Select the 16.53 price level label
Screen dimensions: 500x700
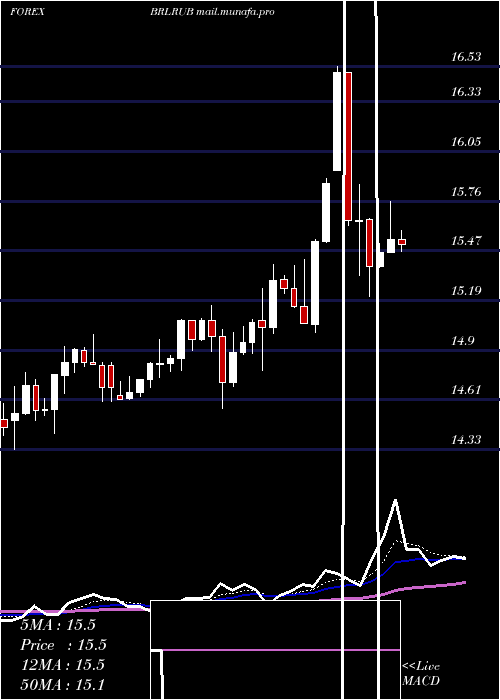[466, 57]
